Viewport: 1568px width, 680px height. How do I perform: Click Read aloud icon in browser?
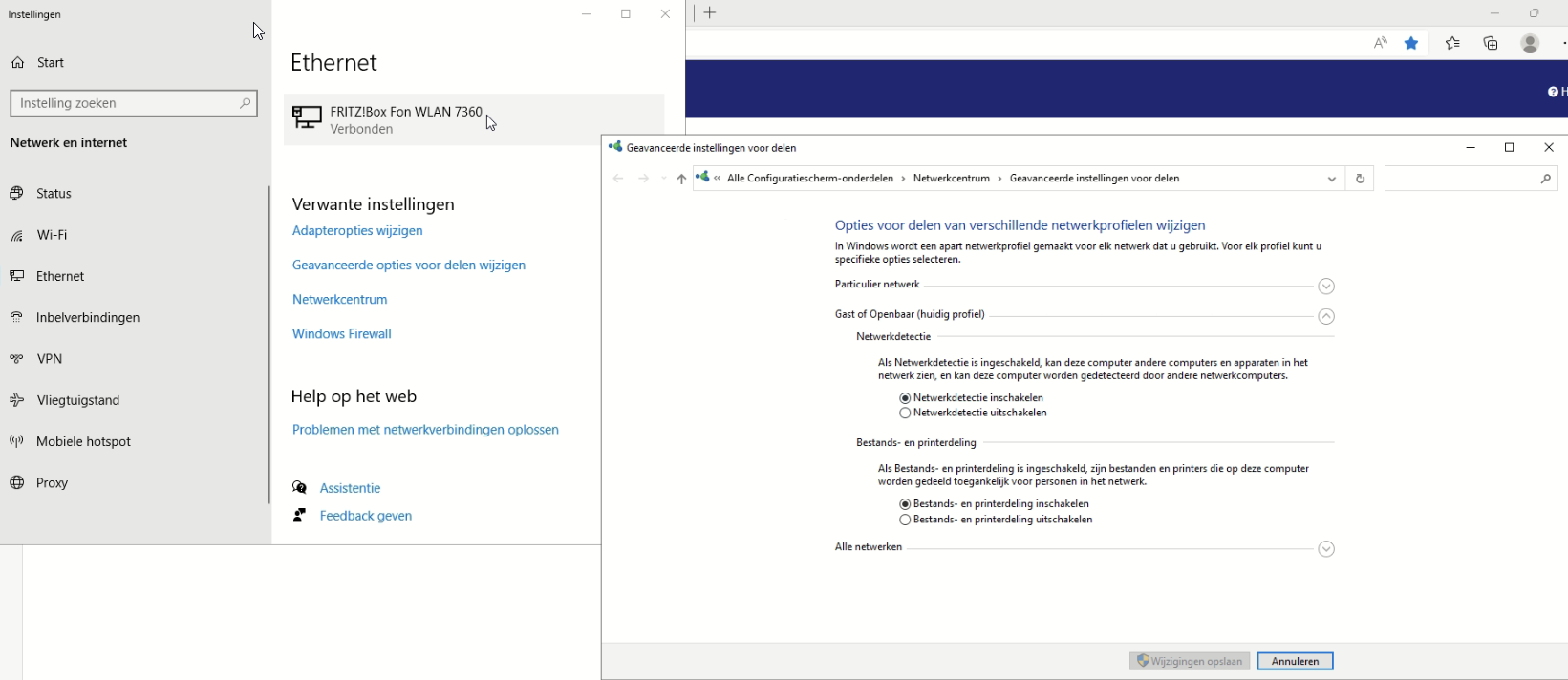[1381, 43]
